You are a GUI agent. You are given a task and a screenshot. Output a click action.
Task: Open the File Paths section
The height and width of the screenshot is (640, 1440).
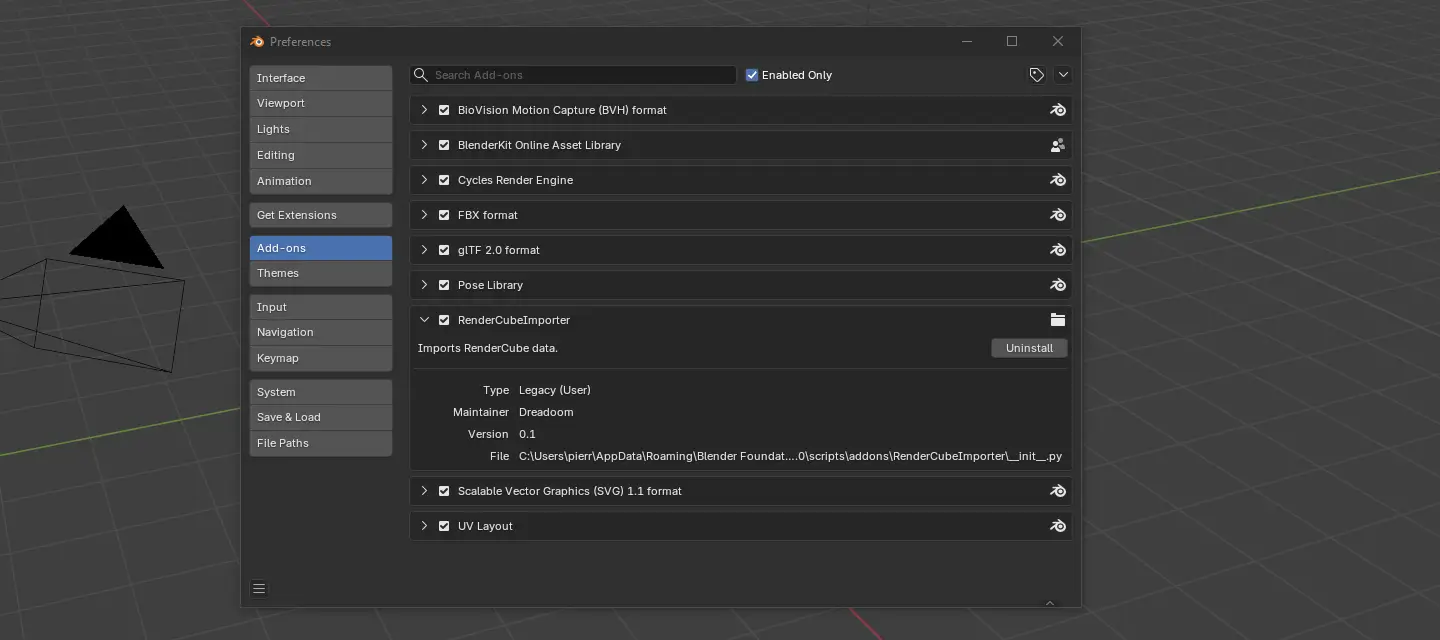point(320,443)
